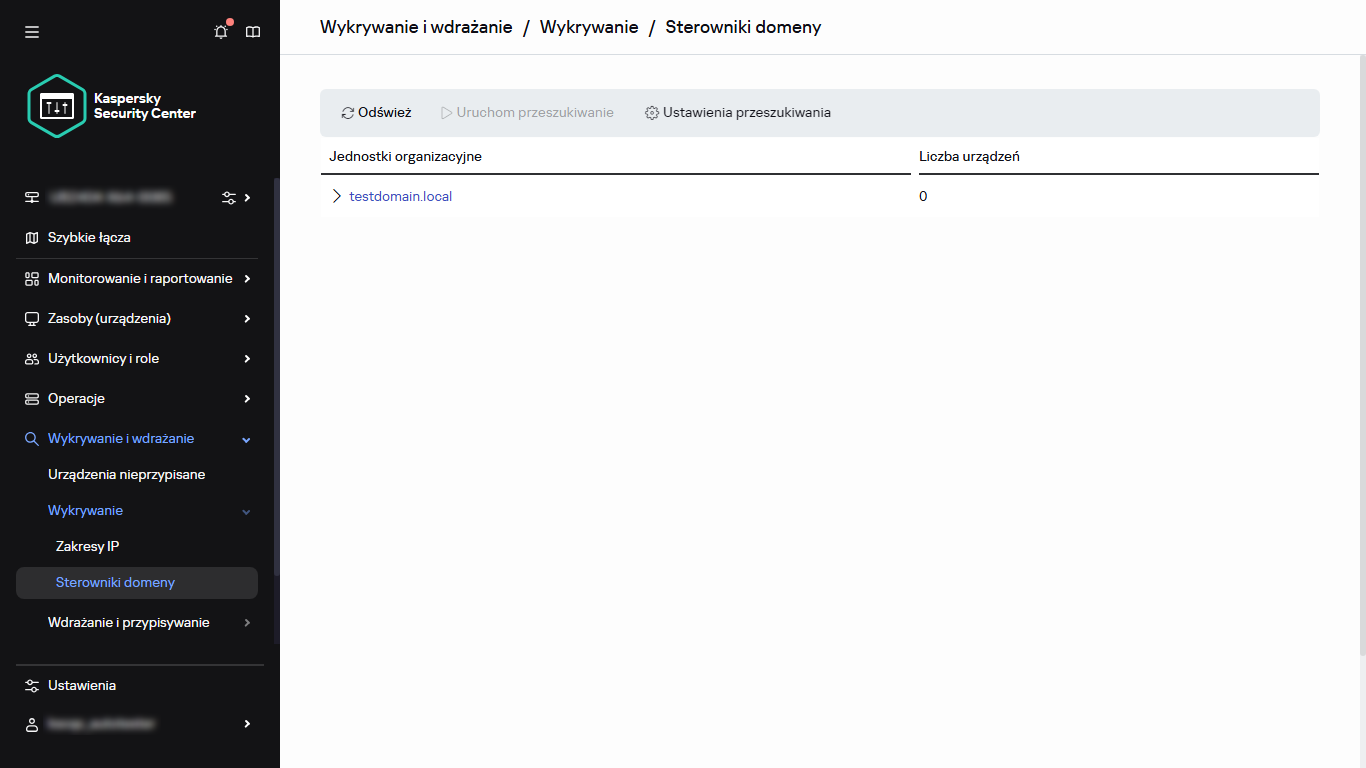Open the hamburger navigation menu
The height and width of the screenshot is (768, 1366).
tap(31, 31)
